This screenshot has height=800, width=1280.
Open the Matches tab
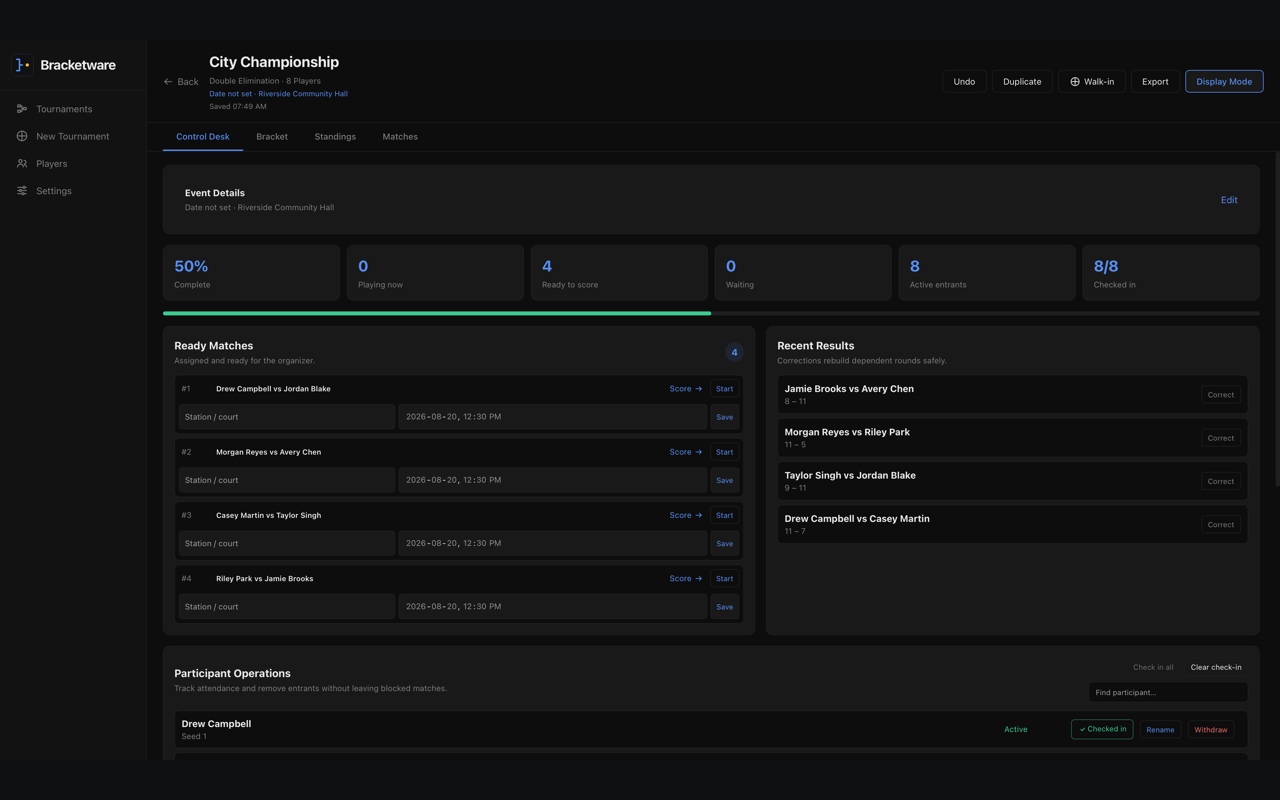[400, 137]
